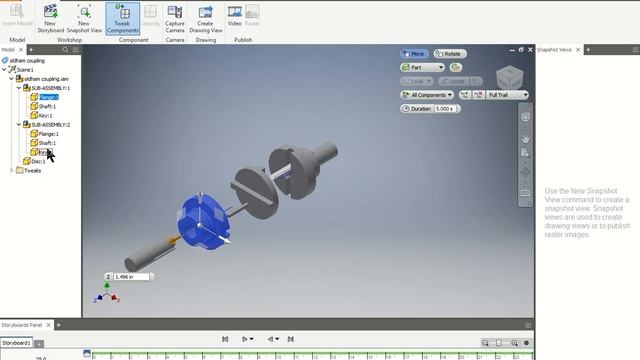Collapse the SUB-ASSEMBLY:2 node
This screenshot has width=640, height=360.
tap(19, 124)
